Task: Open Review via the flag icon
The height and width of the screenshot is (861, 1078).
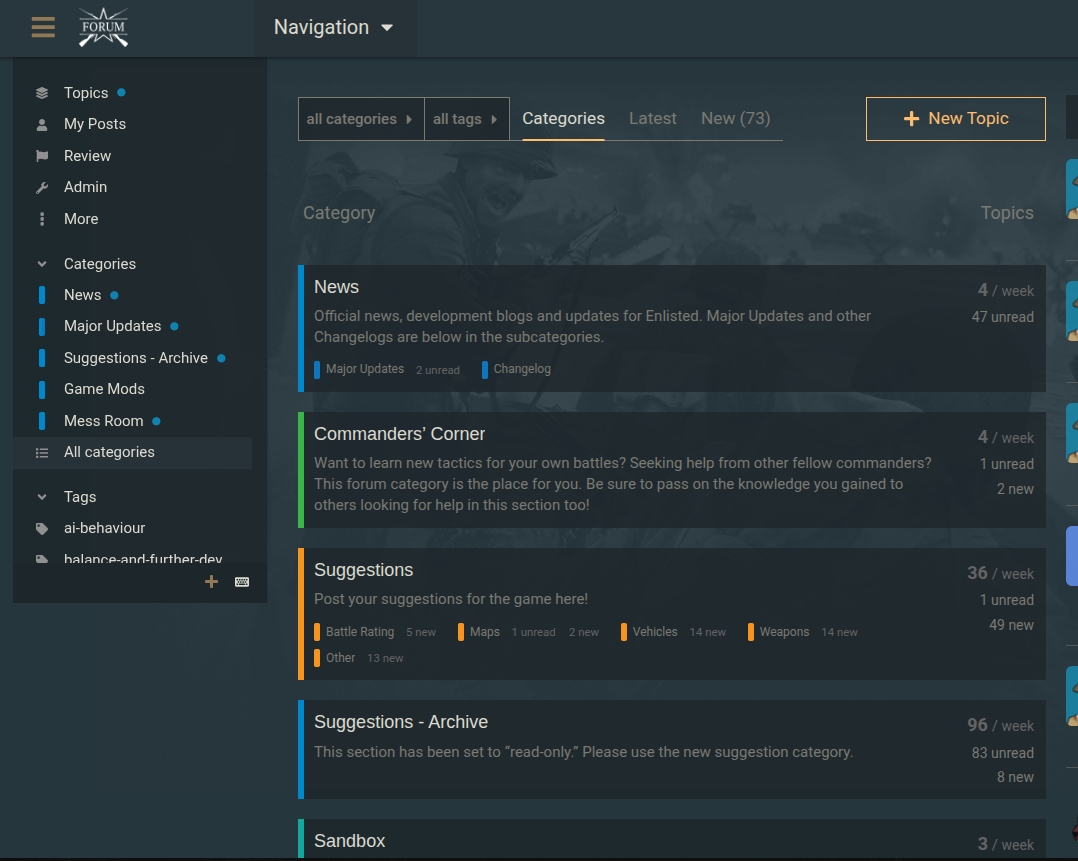Action: [x=42, y=156]
